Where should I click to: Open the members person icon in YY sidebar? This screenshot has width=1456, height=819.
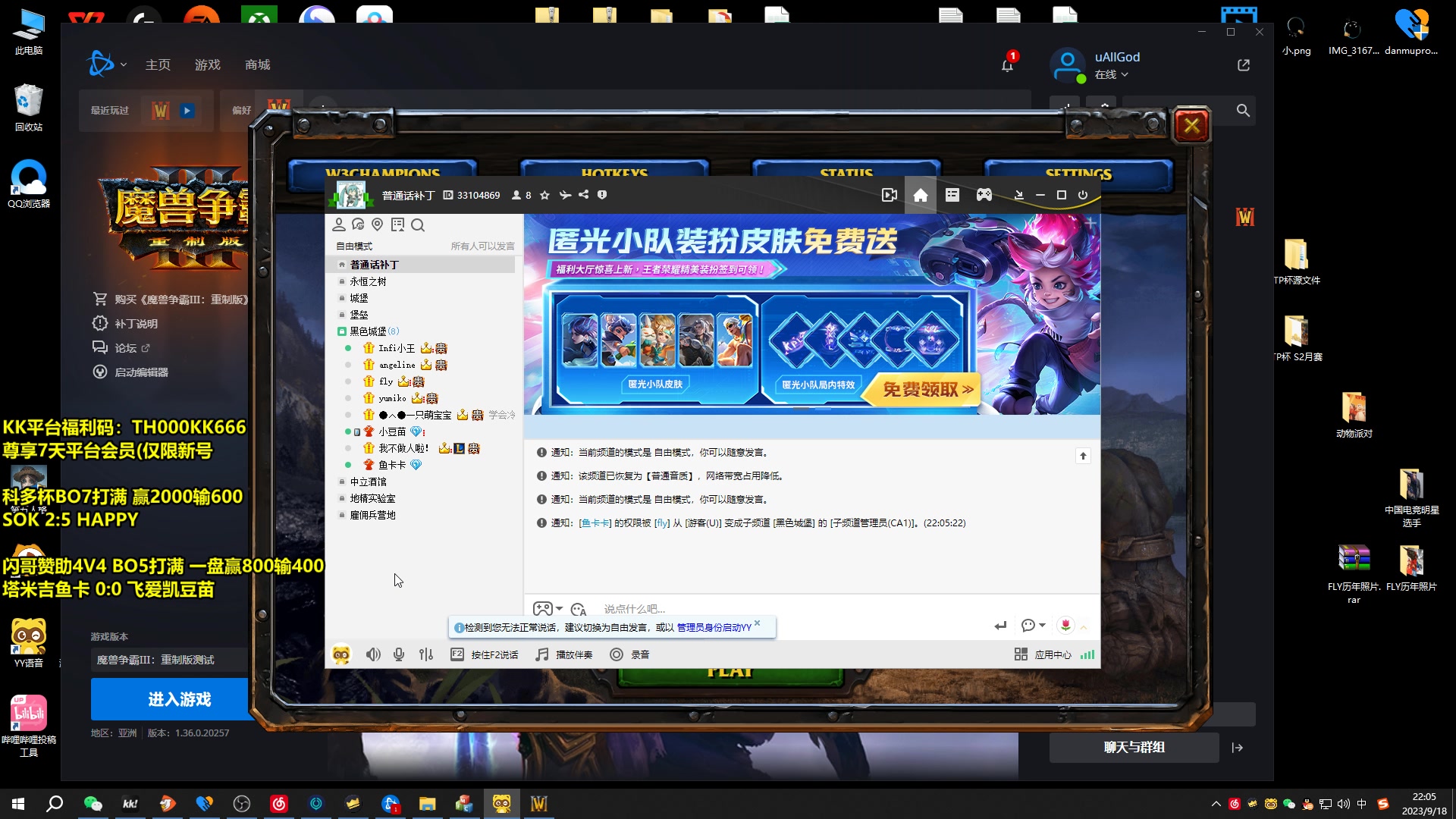tap(339, 224)
